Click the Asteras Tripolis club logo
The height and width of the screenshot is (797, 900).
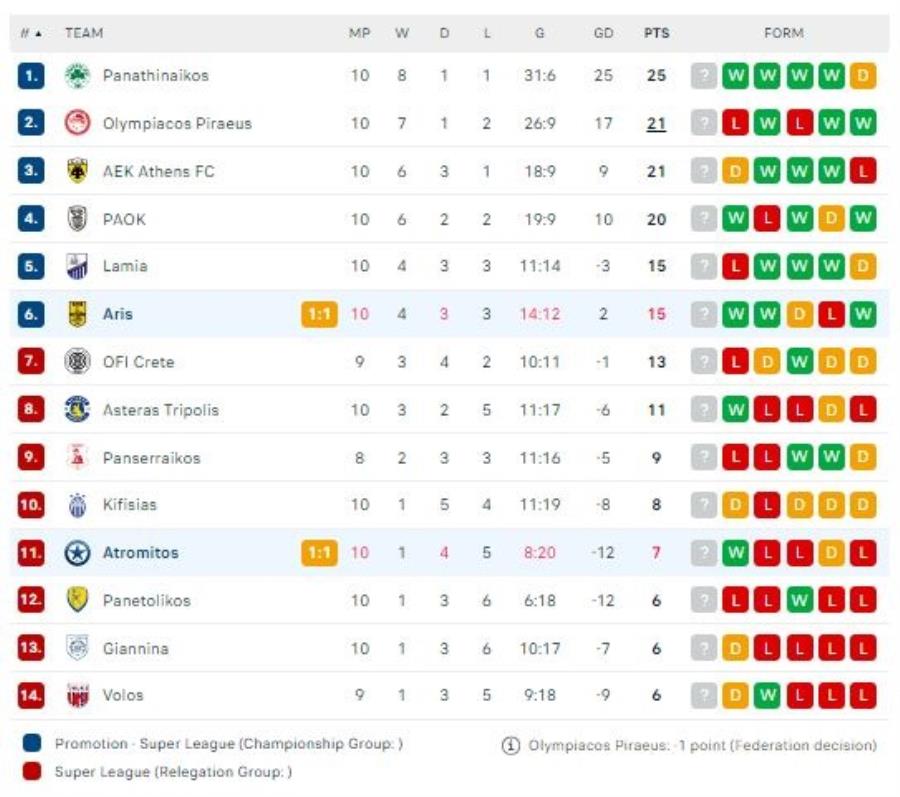[77, 409]
